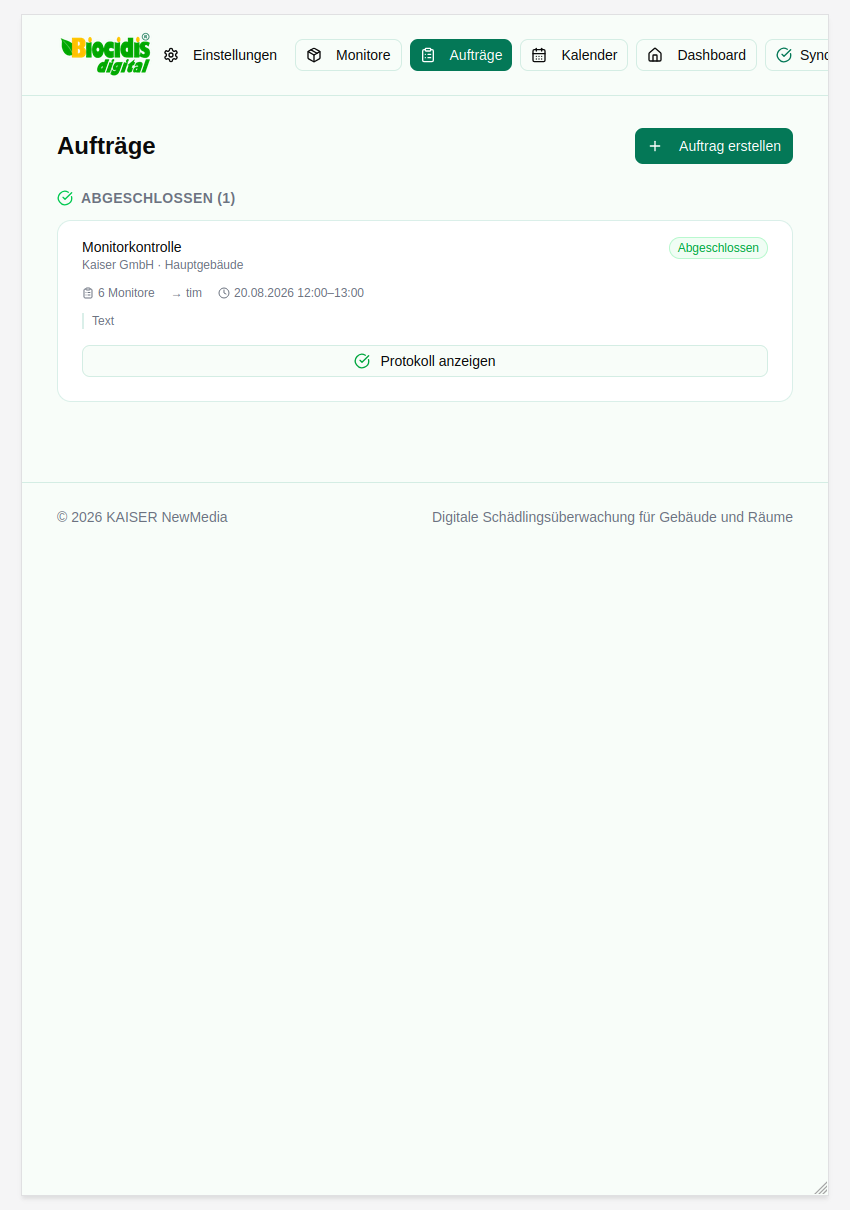
Task: Click the plus icon in Auftrag erstellen
Action: tap(655, 146)
